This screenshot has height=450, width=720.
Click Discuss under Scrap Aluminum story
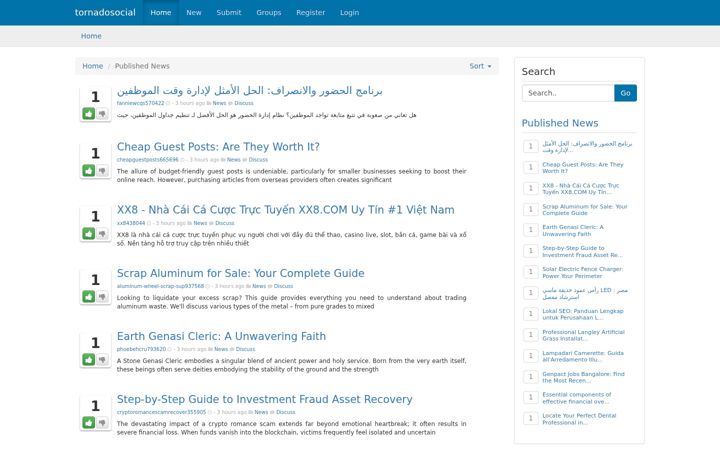pyautogui.click(x=283, y=286)
